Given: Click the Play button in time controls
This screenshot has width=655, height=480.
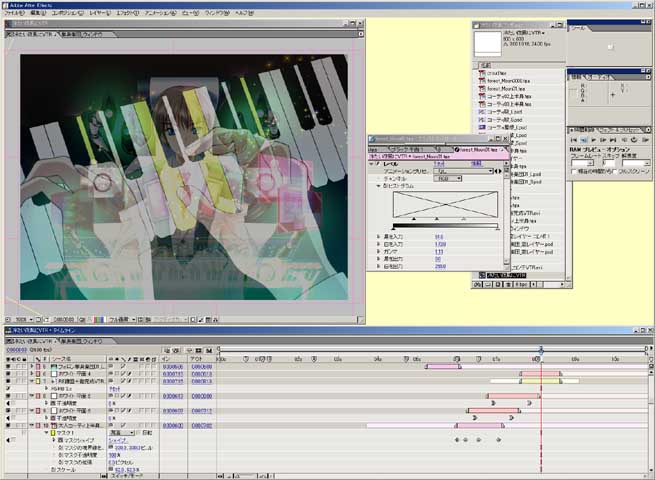Looking at the screenshot, I should (594, 140).
